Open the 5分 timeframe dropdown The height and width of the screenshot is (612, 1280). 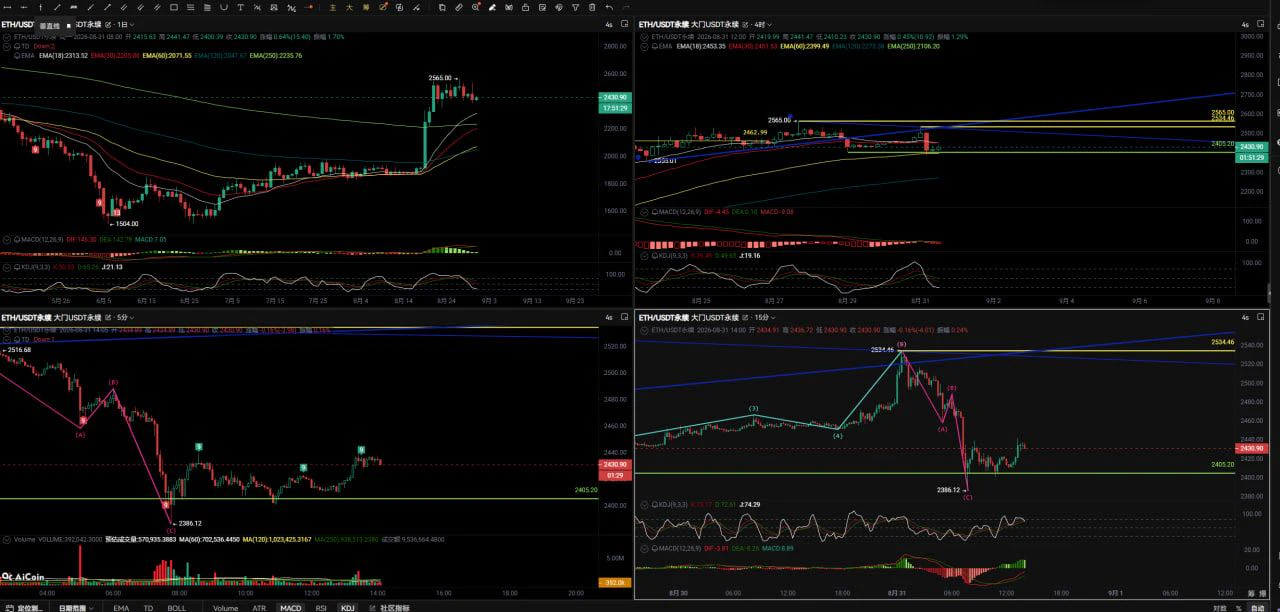[128, 317]
